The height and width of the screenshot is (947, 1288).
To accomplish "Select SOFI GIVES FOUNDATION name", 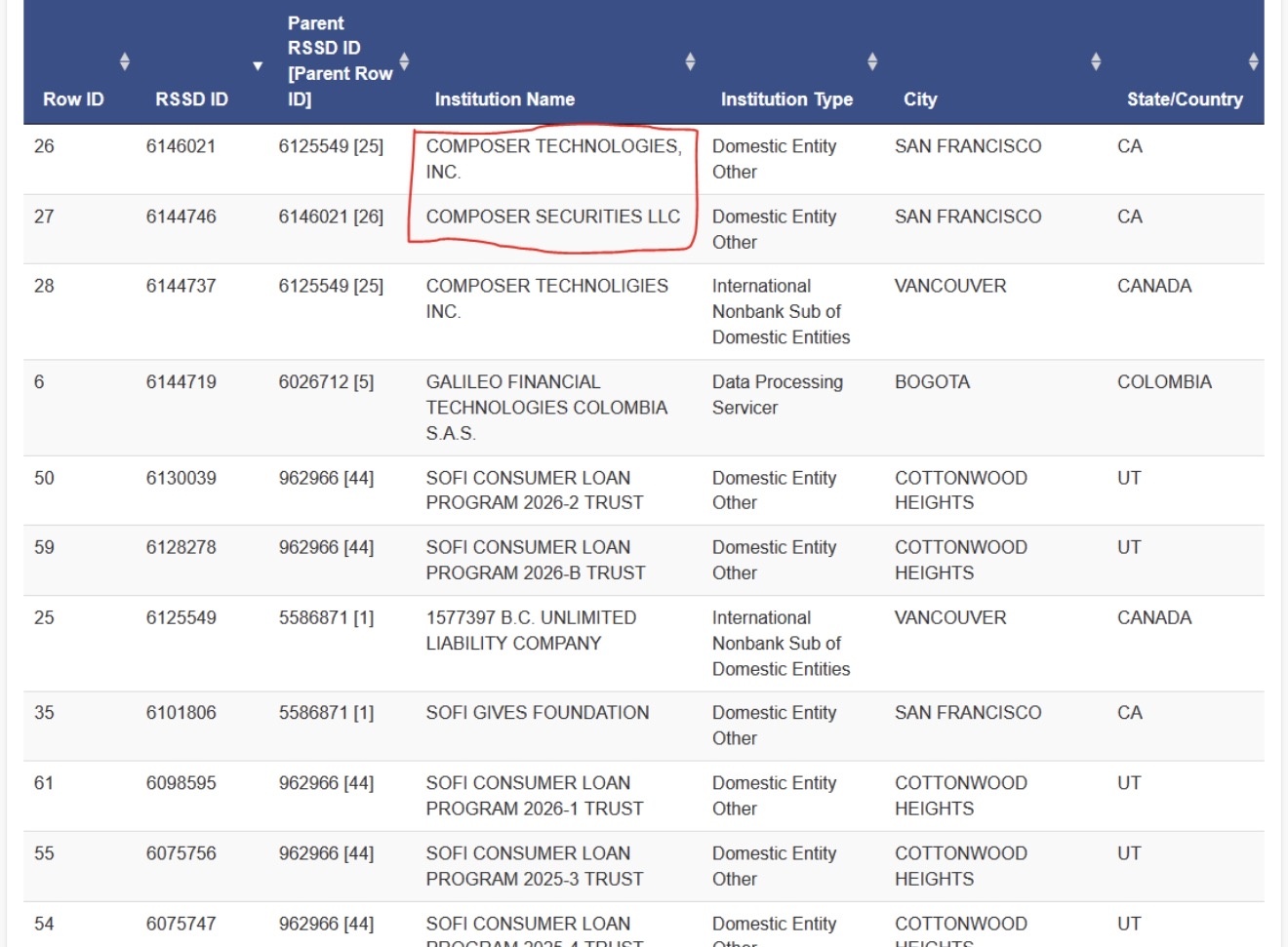I will pyautogui.click(x=538, y=713).
